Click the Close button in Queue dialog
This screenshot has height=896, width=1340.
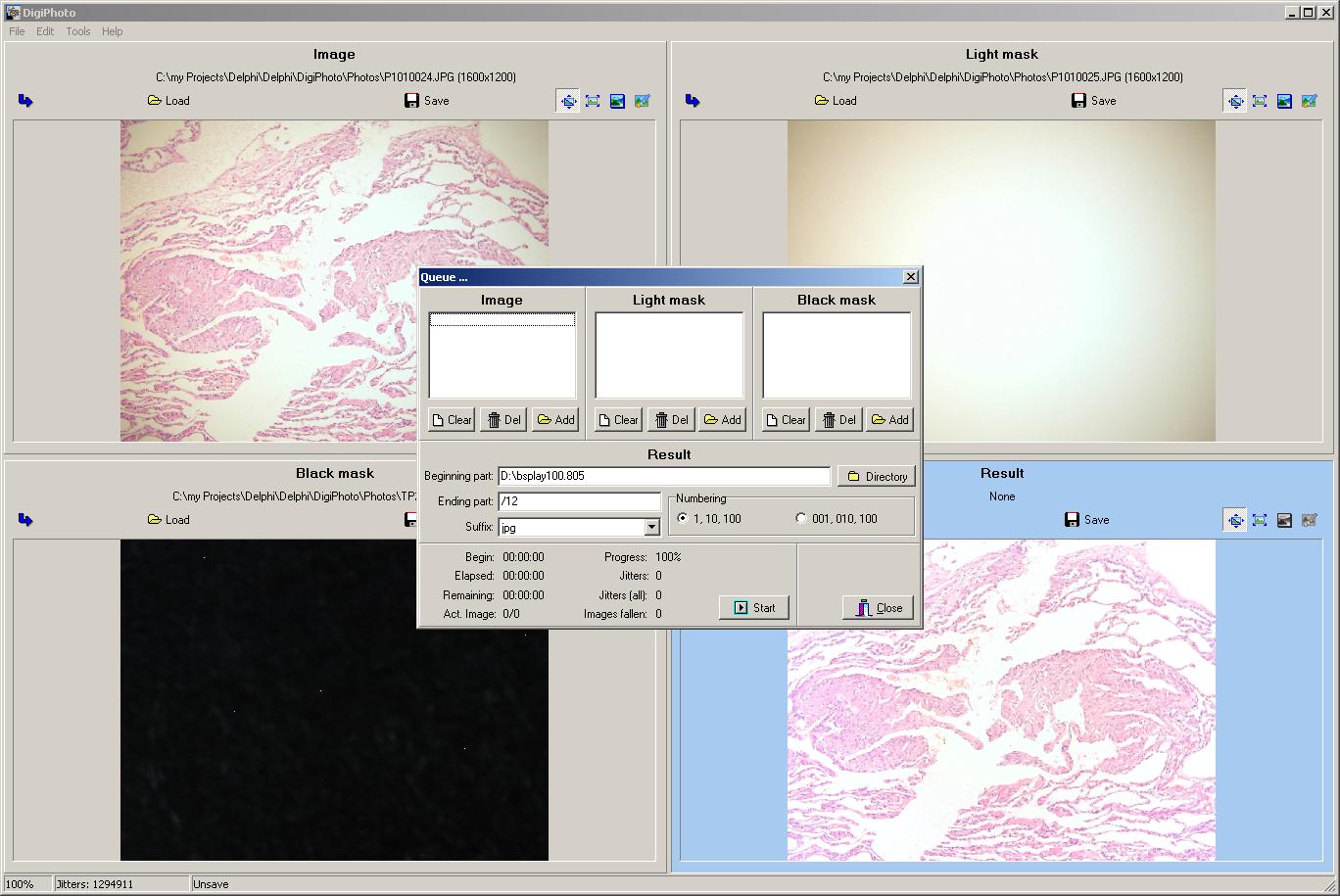[879, 608]
